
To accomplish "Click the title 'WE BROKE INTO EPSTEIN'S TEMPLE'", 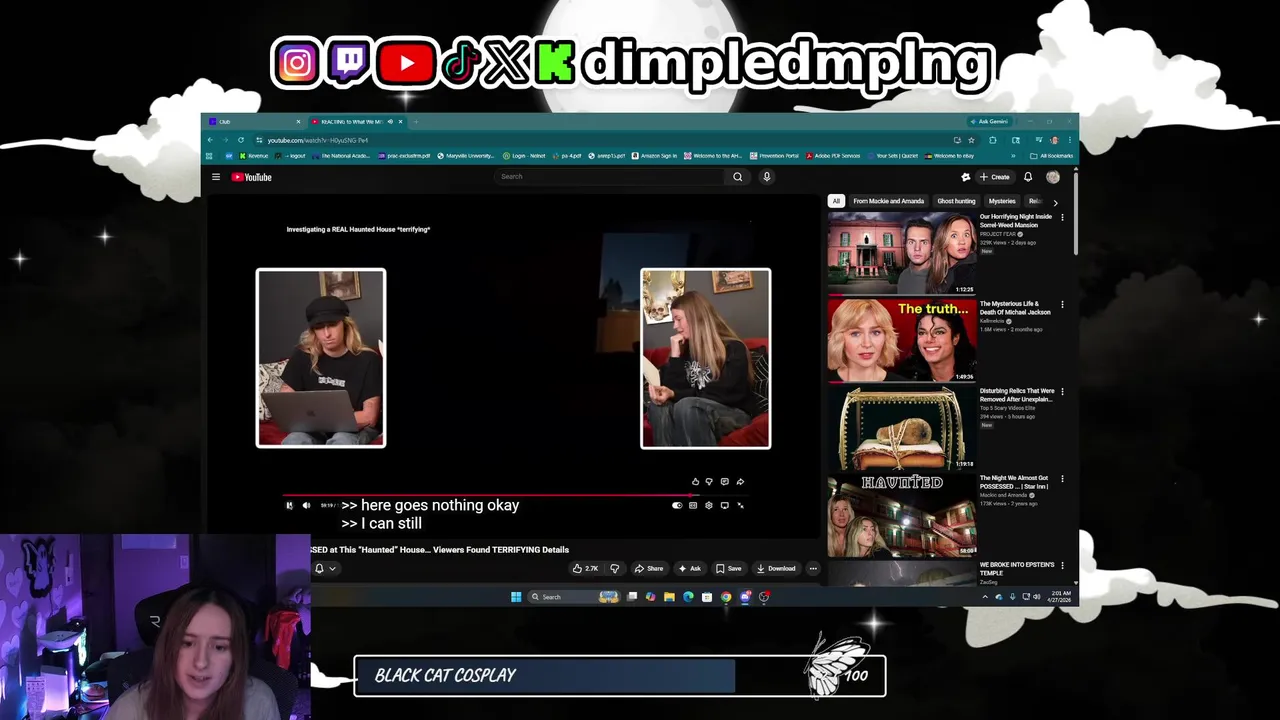I will (1017, 568).
